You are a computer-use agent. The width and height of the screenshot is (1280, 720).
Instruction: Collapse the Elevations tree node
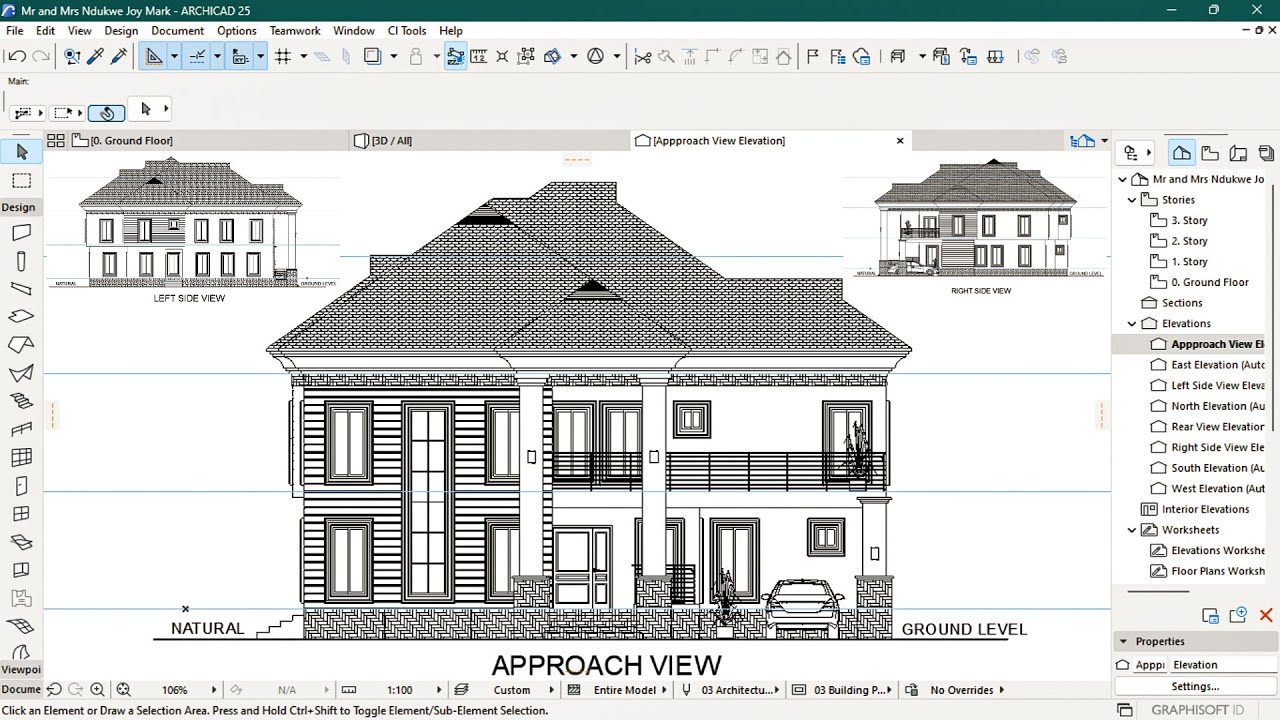[x=1132, y=324]
